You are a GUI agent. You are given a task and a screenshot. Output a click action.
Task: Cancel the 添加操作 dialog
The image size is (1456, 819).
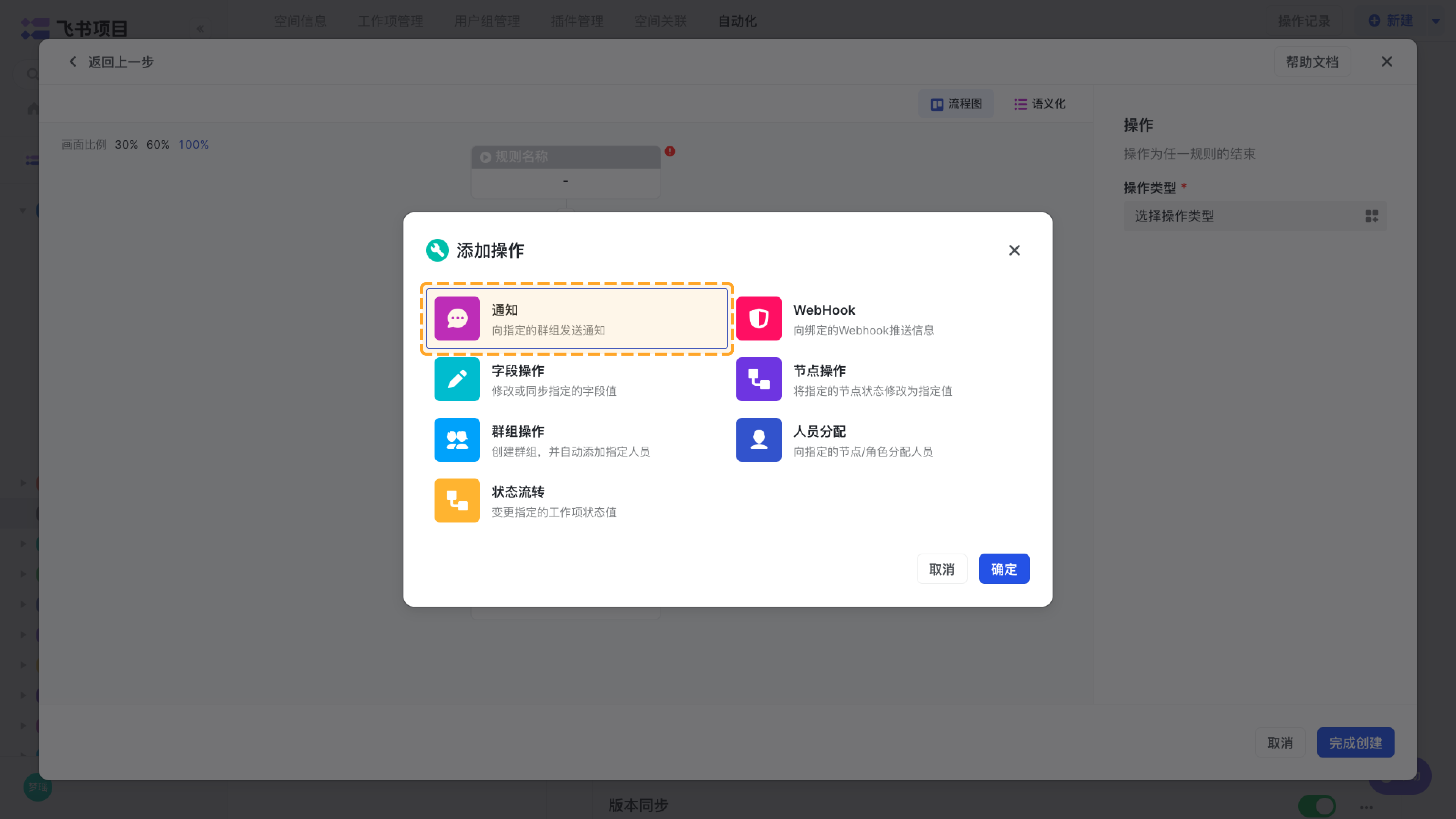pyautogui.click(x=941, y=569)
